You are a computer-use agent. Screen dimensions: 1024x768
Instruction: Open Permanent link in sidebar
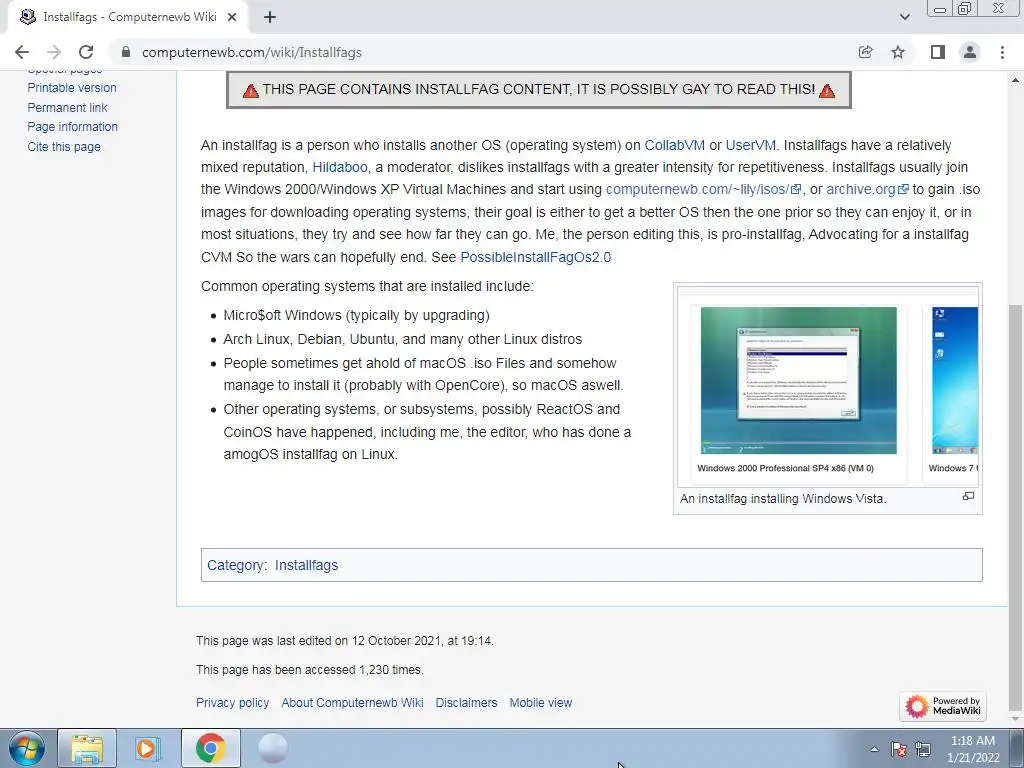click(x=67, y=108)
